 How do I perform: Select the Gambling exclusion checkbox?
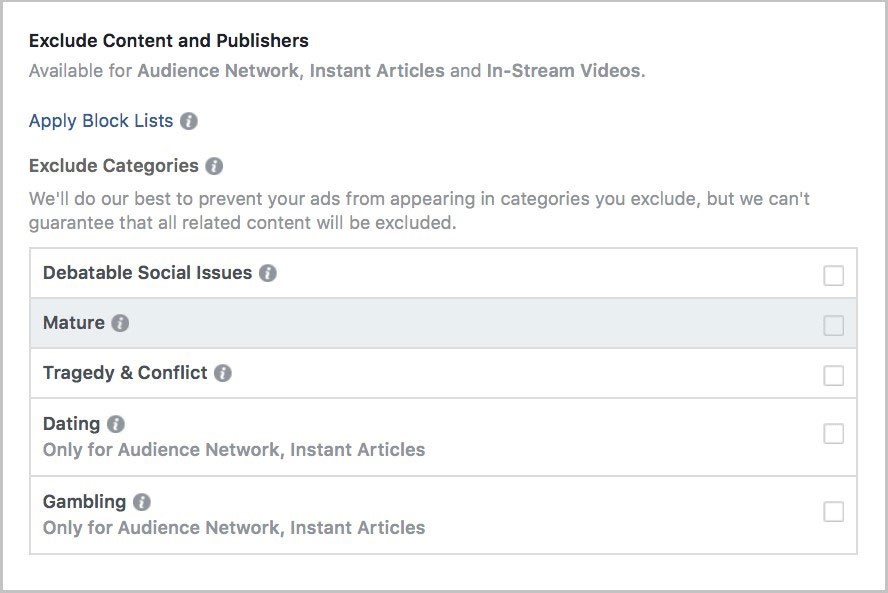(x=833, y=511)
